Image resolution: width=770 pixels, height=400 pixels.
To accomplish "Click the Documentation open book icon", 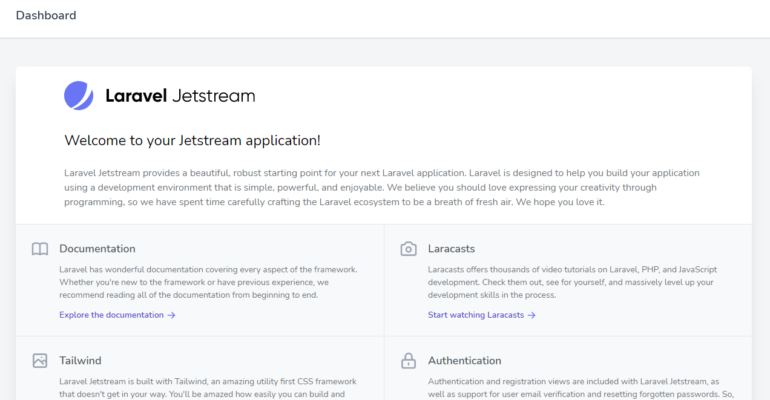I will tap(40, 249).
